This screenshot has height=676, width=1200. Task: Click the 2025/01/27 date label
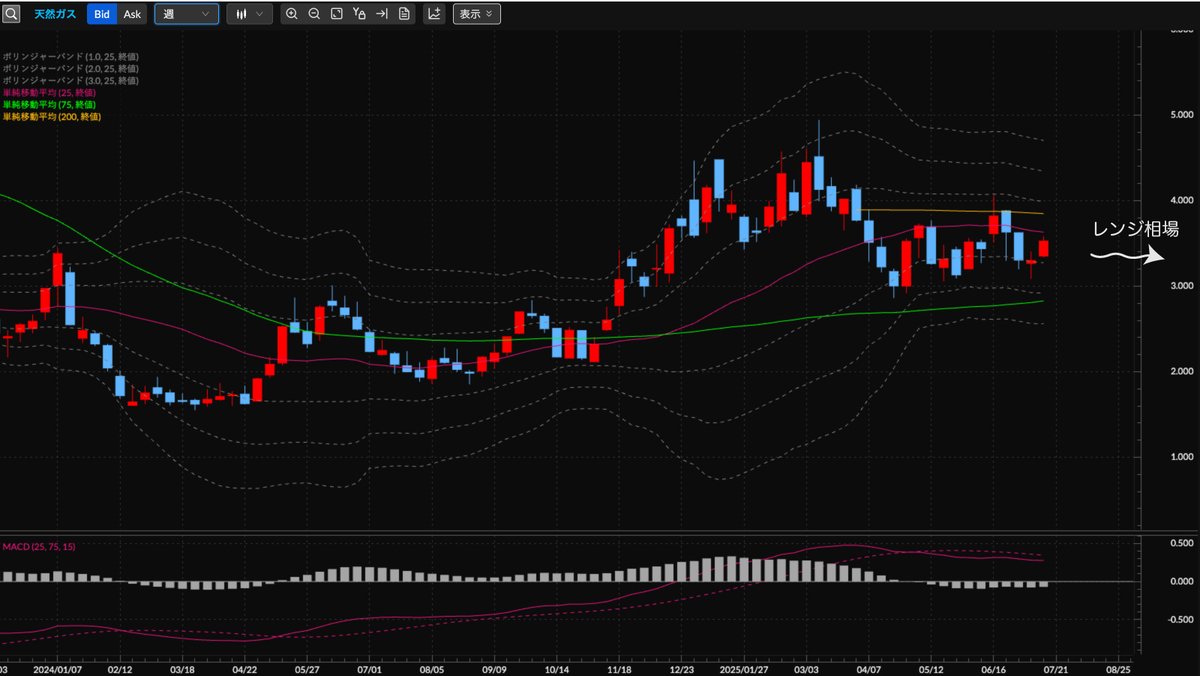[746, 669]
